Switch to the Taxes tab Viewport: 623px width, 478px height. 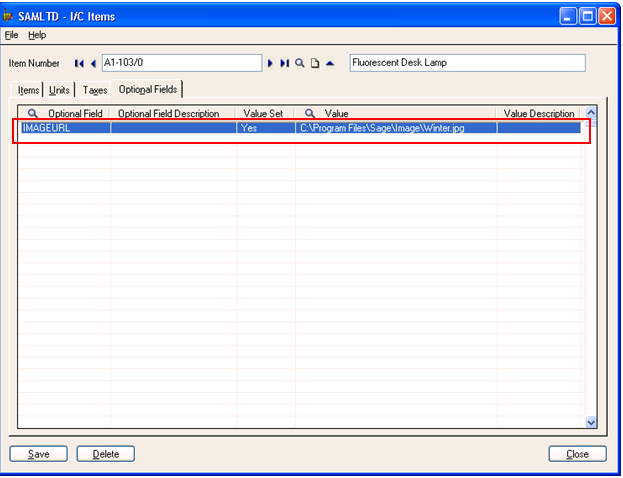(x=95, y=90)
